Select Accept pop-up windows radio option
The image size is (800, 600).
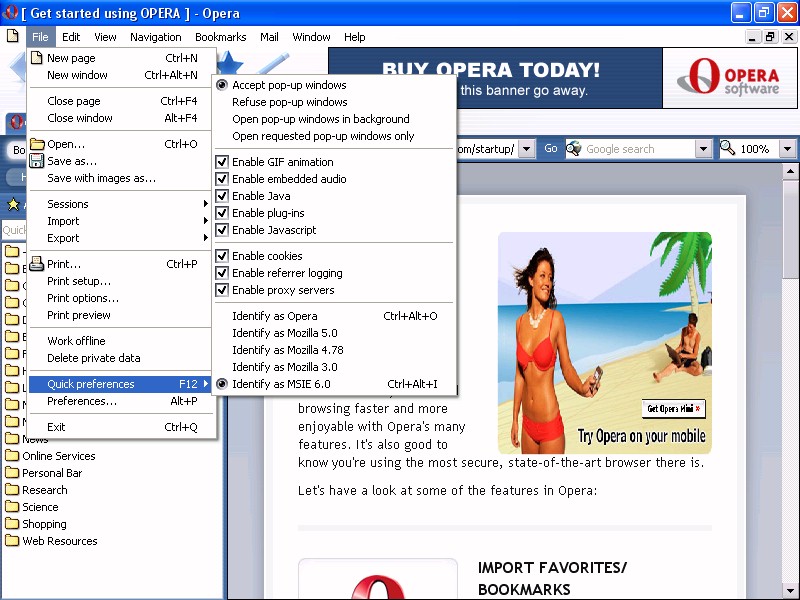pos(221,85)
